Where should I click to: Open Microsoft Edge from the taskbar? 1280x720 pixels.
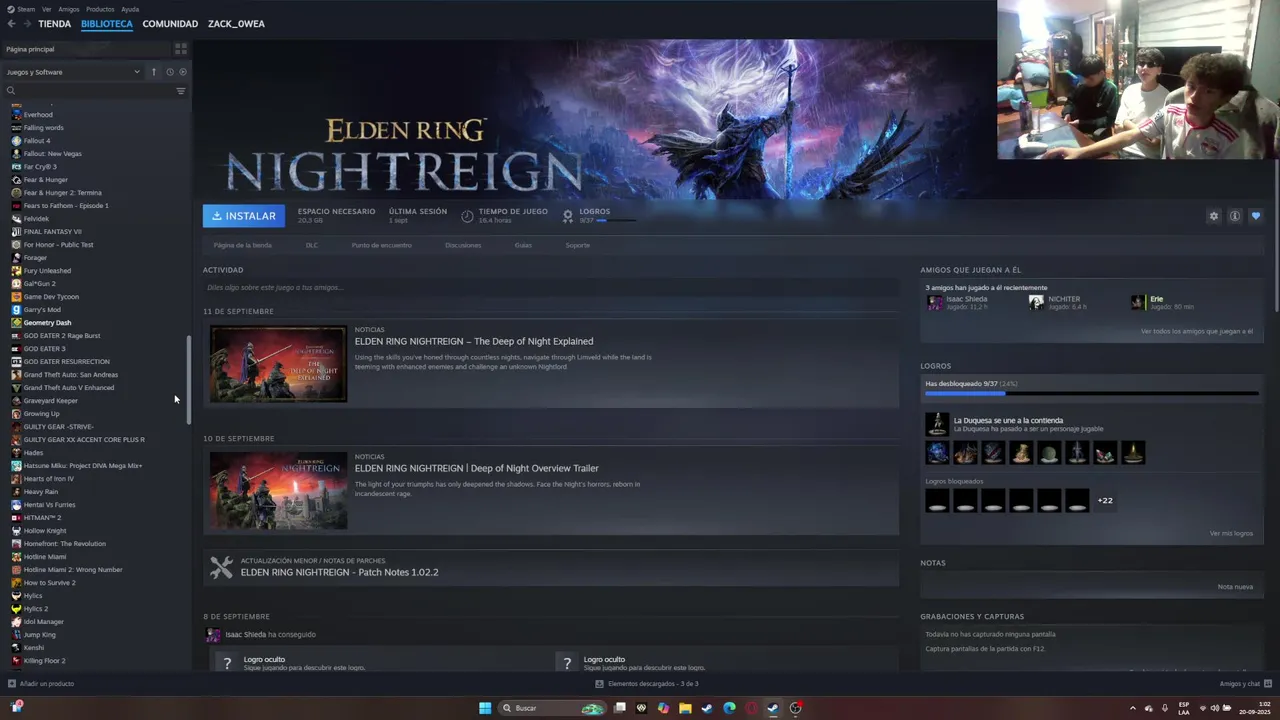[729, 708]
